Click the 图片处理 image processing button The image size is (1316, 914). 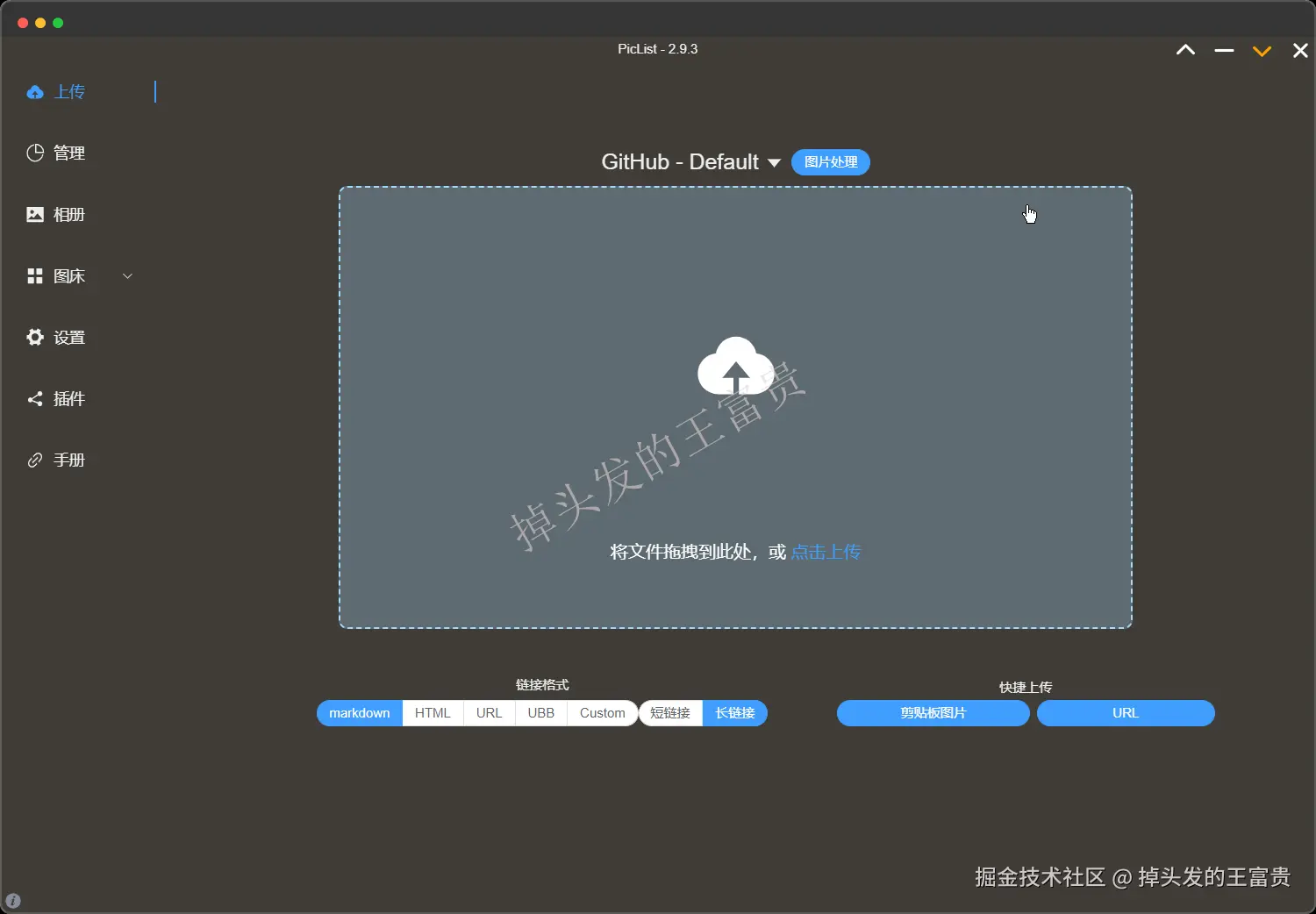tap(831, 162)
